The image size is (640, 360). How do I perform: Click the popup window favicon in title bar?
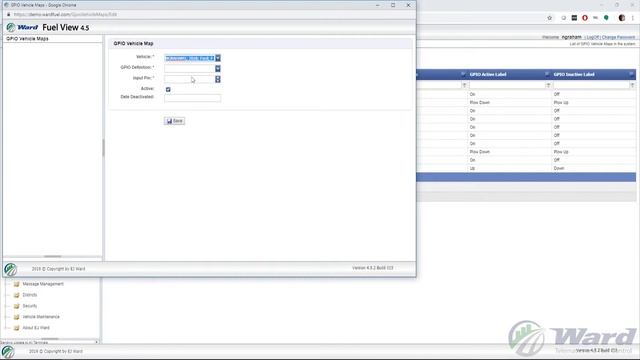[x=7, y=5]
